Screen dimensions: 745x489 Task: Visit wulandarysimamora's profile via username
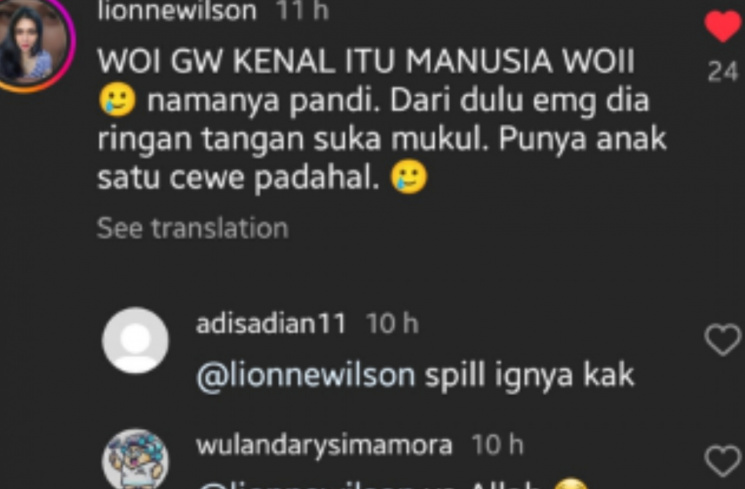[x=324, y=445]
